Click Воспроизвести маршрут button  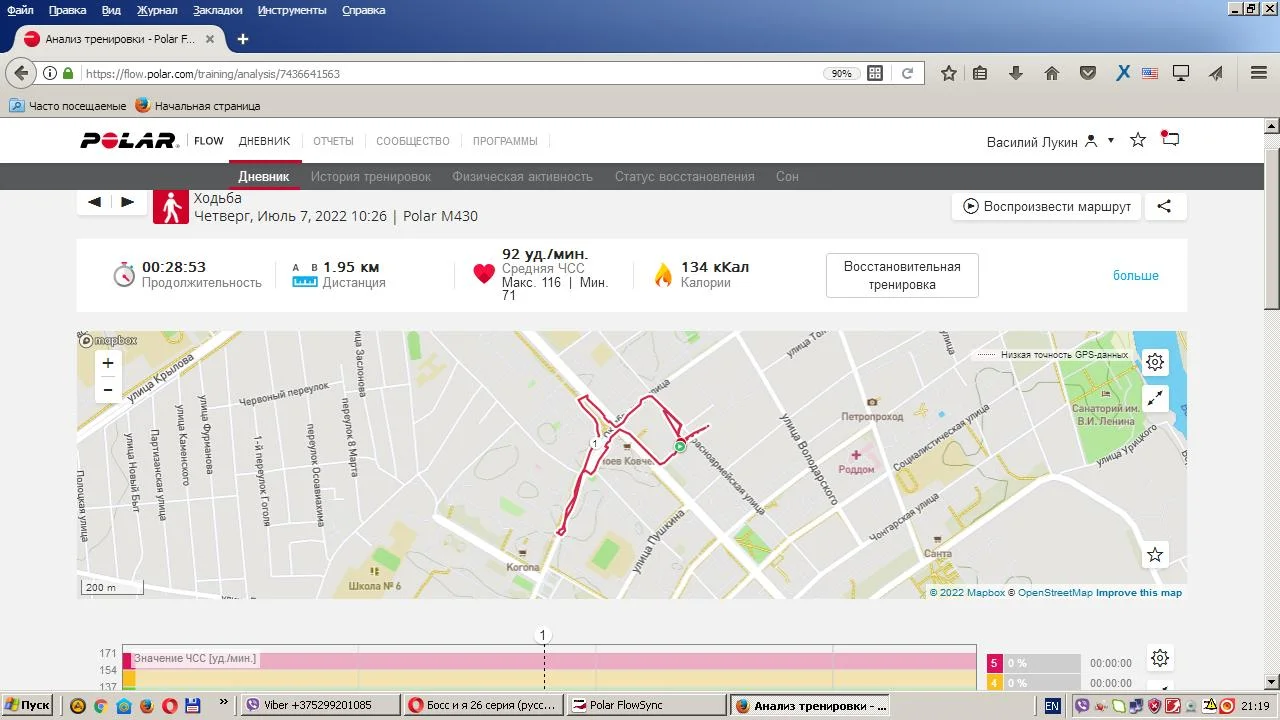(1047, 206)
